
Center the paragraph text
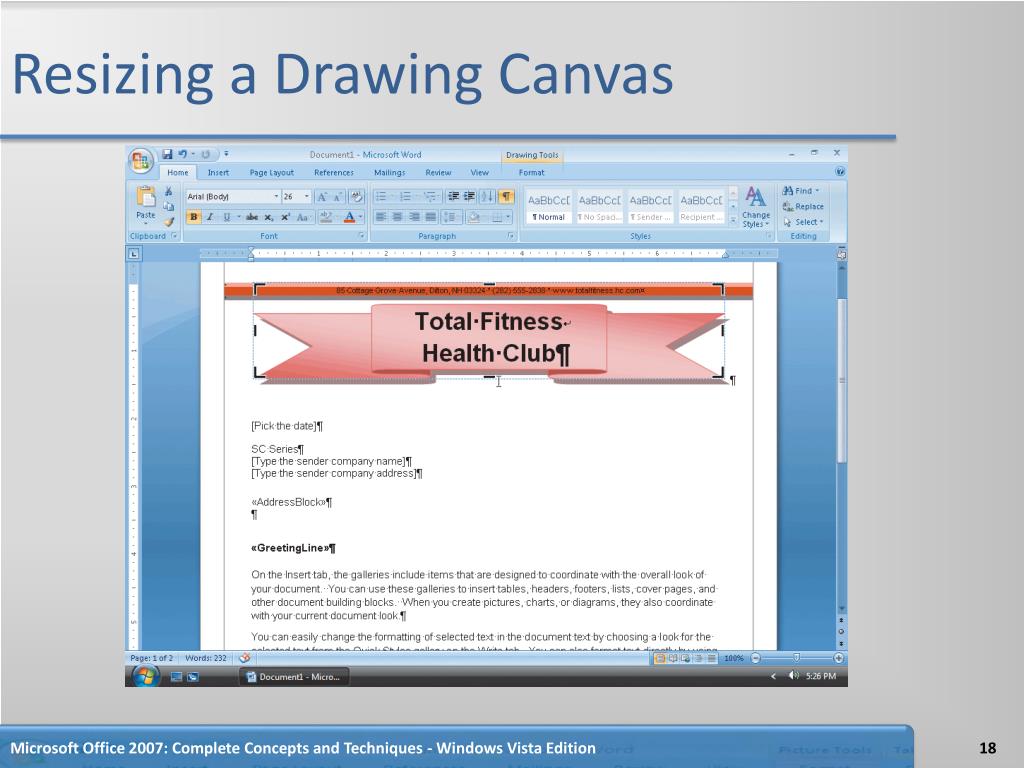click(x=397, y=217)
